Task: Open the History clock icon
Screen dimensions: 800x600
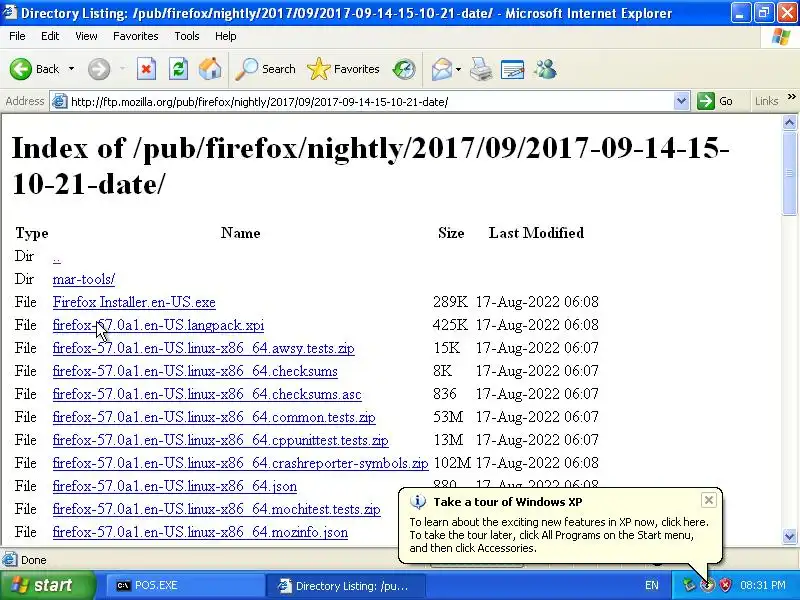Action: (x=404, y=69)
